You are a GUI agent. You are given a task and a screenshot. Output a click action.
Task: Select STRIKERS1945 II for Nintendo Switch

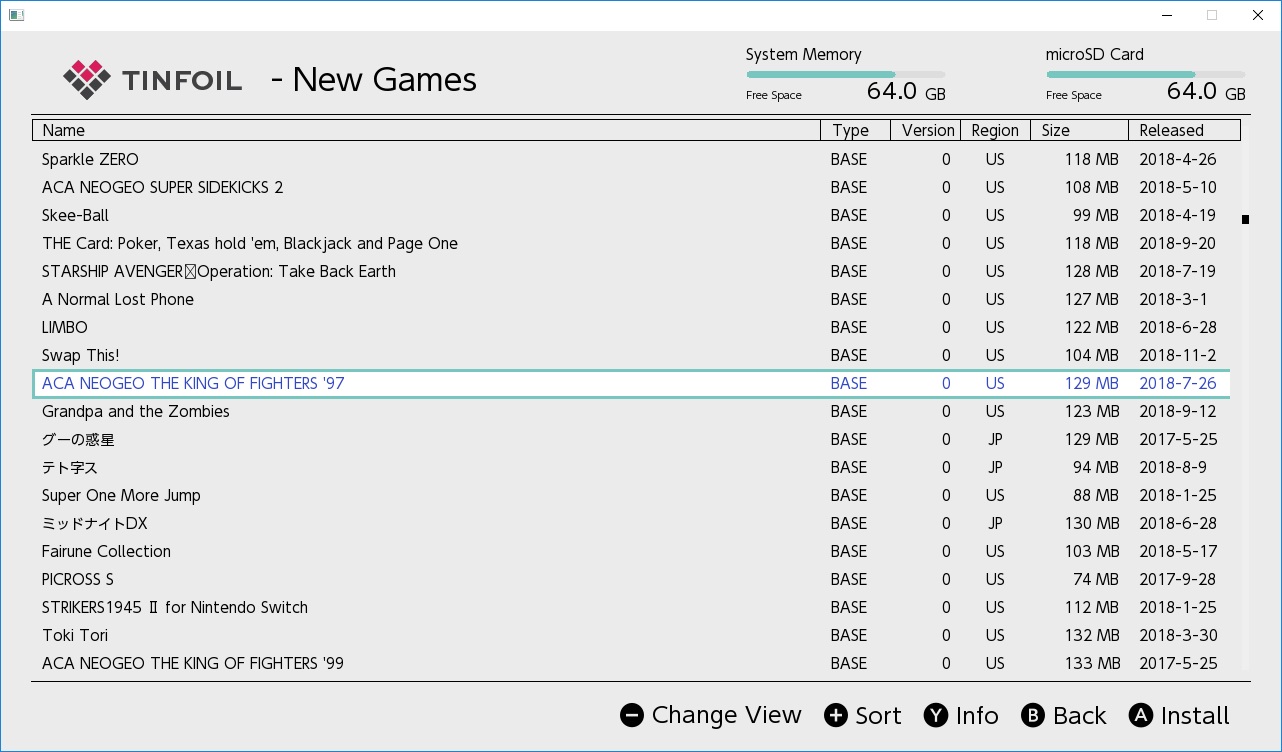(x=632, y=607)
